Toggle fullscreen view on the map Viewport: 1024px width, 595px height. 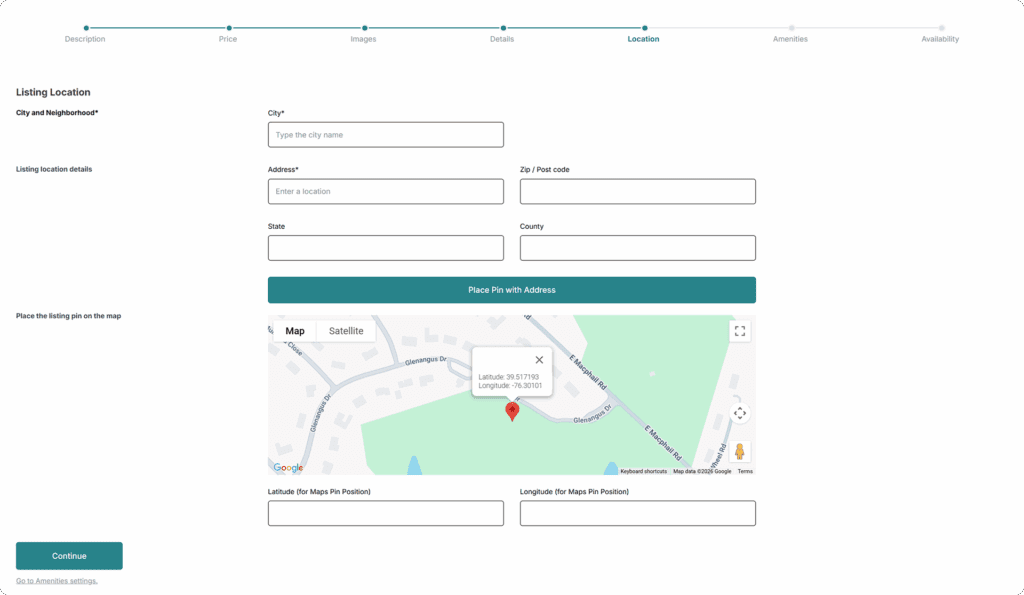click(x=739, y=331)
